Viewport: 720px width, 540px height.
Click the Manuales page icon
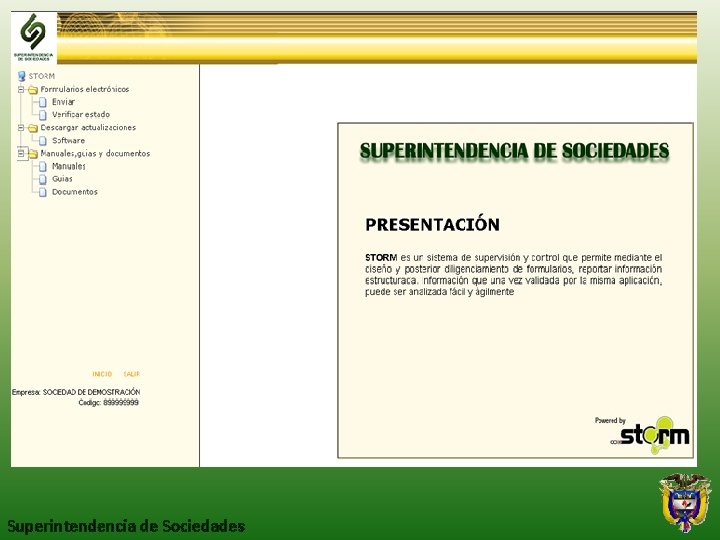click(43, 166)
